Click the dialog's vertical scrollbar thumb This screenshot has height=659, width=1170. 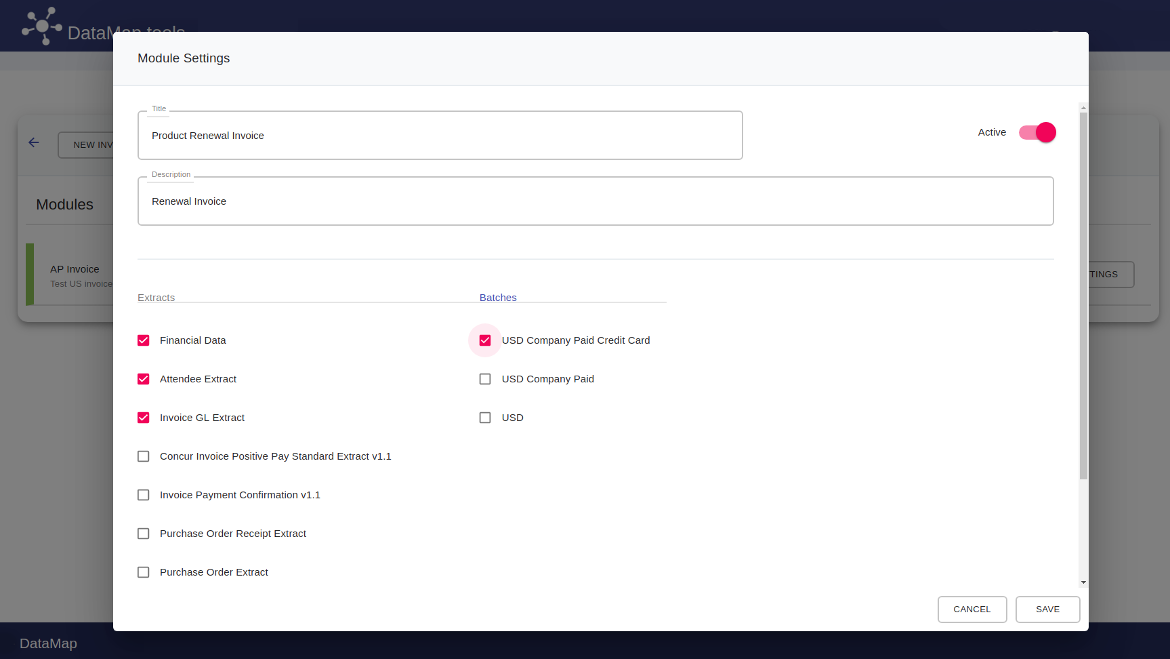[x=1083, y=290]
